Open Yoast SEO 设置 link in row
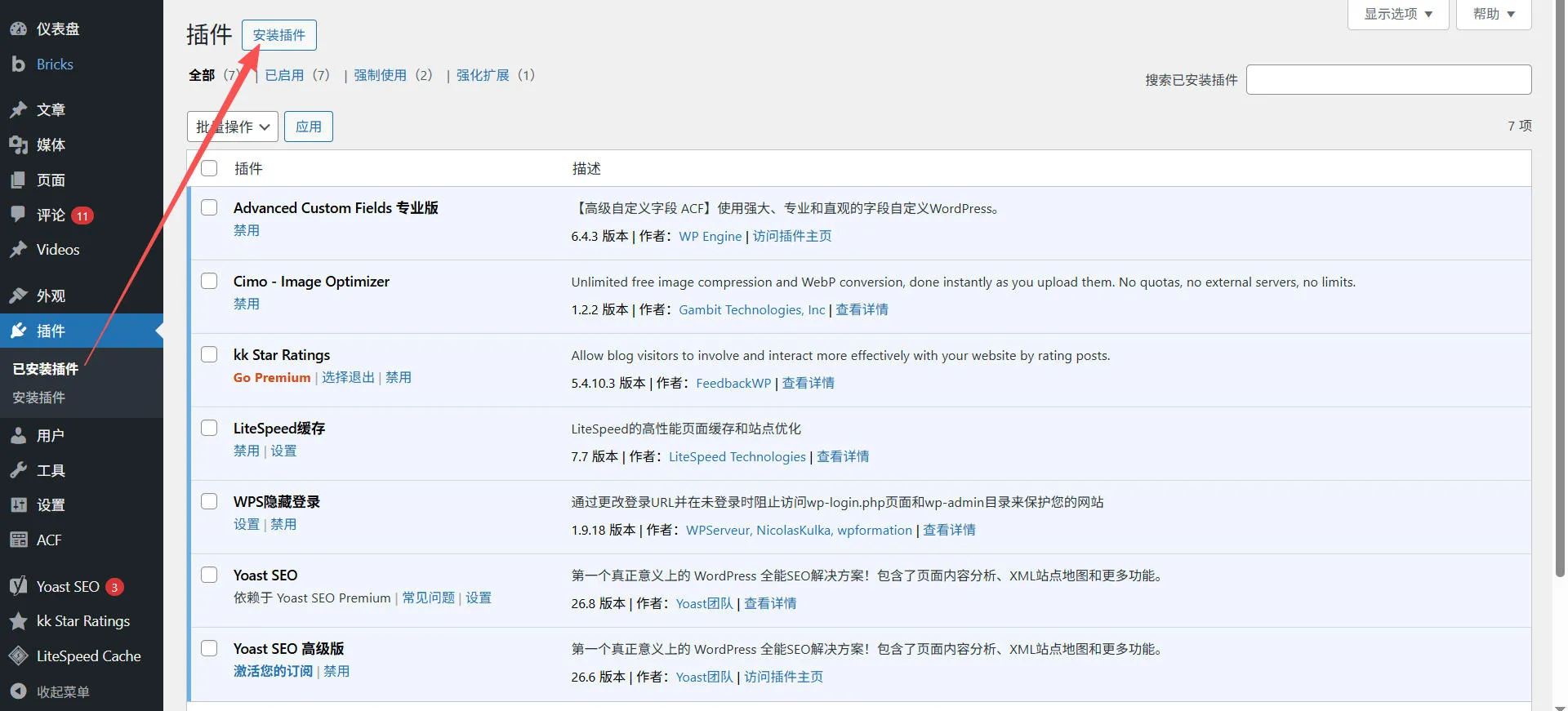 (x=479, y=598)
